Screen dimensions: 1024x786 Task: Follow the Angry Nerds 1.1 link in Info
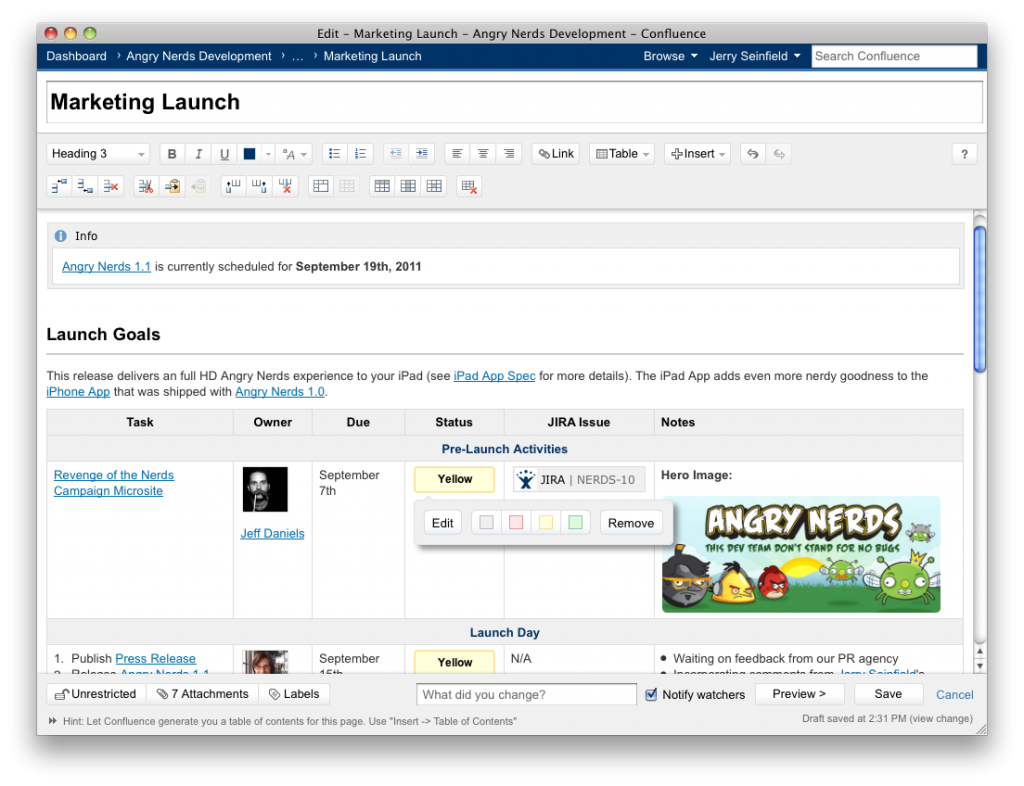tap(106, 266)
